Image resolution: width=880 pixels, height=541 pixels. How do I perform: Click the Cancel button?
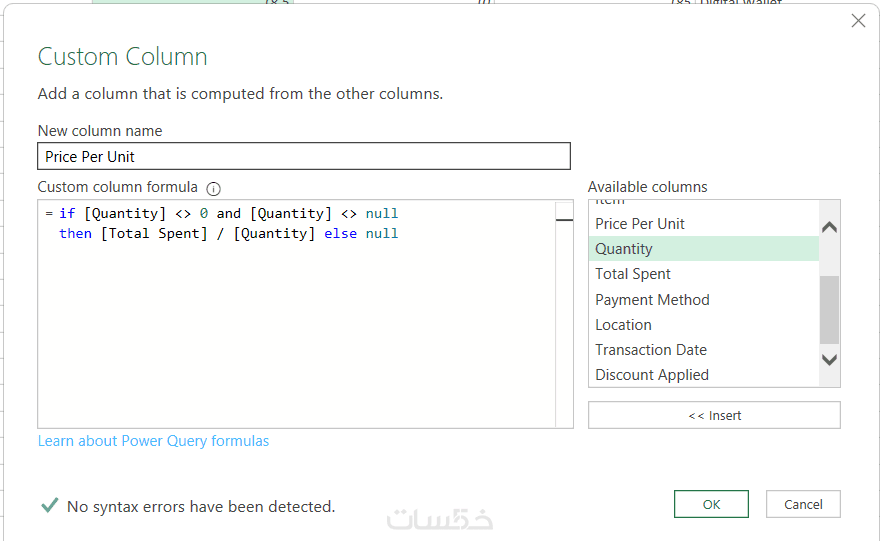click(803, 504)
